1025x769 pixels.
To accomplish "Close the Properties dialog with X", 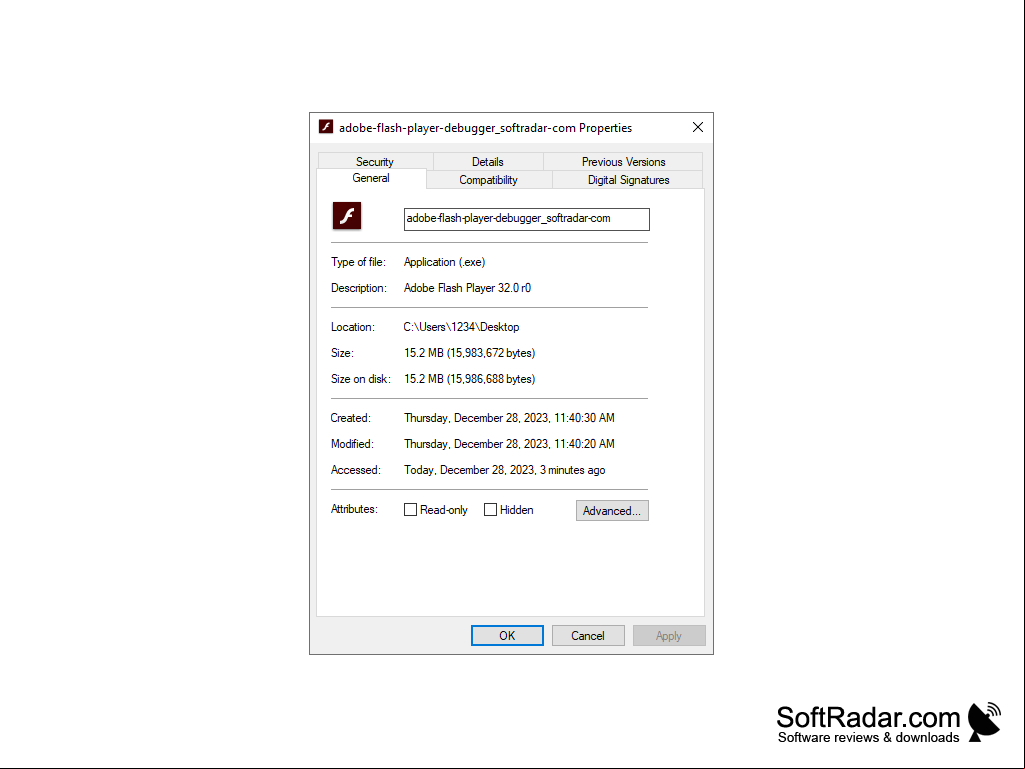I will (x=697, y=128).
